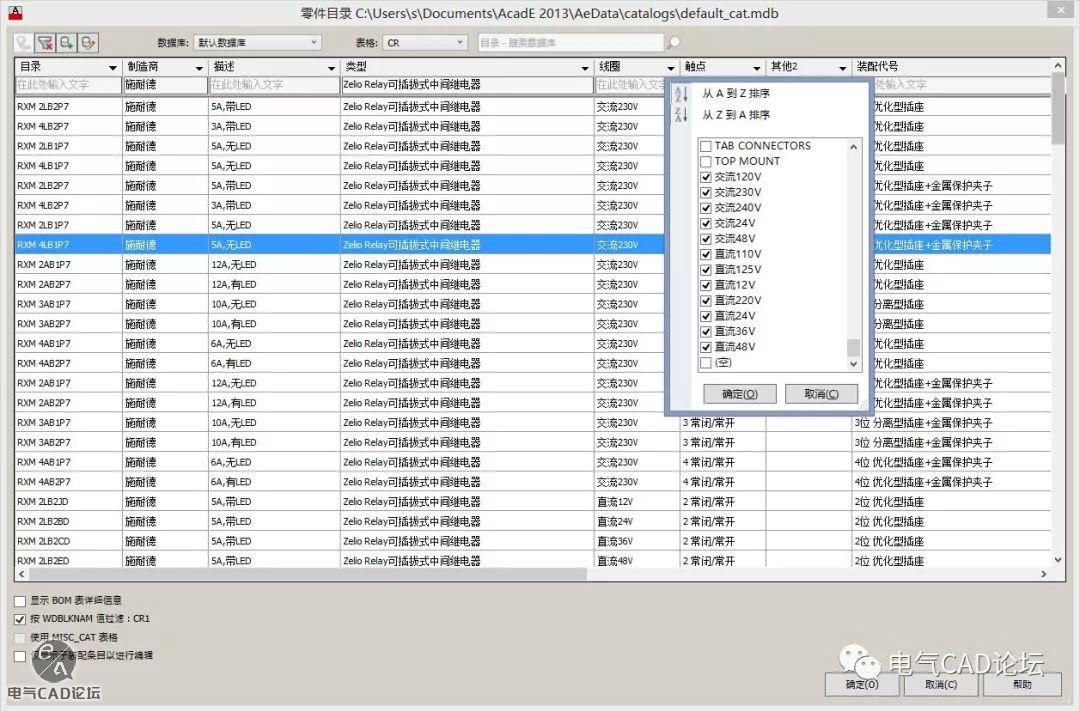Click 帮助 button at bottom right
The width and height of the screenshot is (1080, 712).
(x=1021, y=685)
